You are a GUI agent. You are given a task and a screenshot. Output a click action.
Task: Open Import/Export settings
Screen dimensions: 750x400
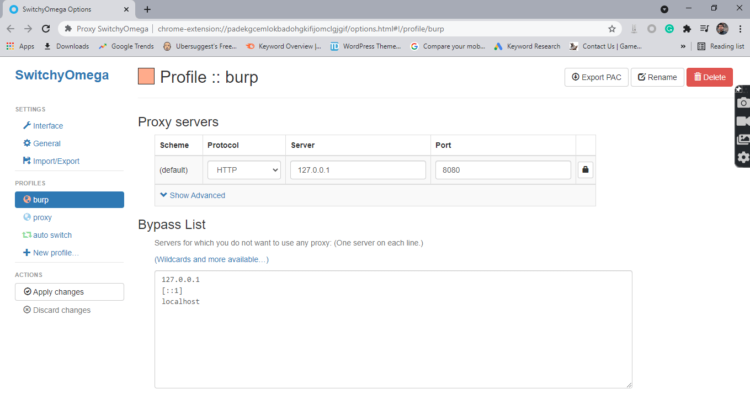(x=51, y=161)
